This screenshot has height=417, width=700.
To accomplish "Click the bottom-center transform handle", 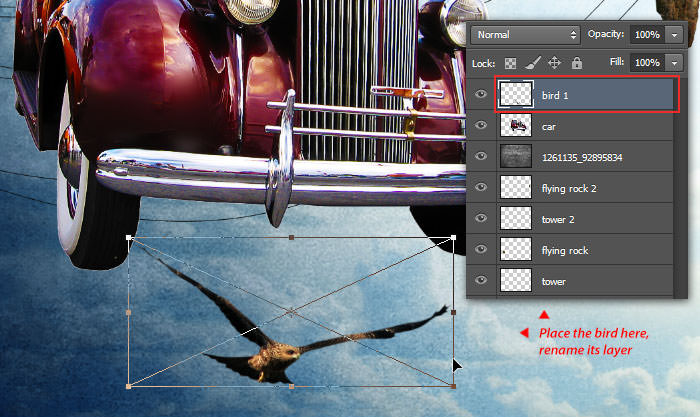I will [292, 387].
